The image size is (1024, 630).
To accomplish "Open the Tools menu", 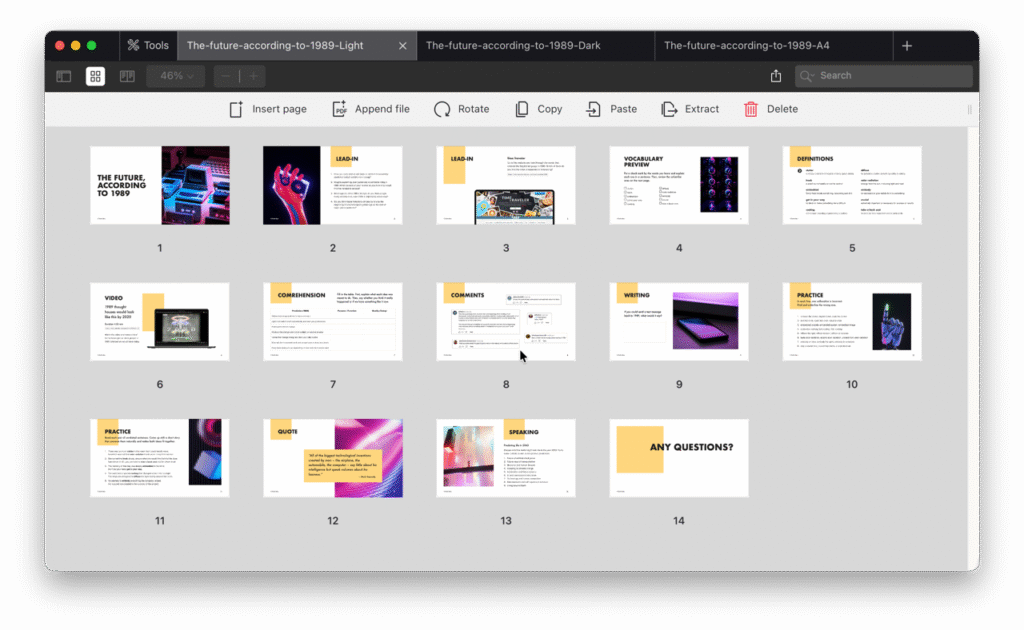I will point(146,46).
